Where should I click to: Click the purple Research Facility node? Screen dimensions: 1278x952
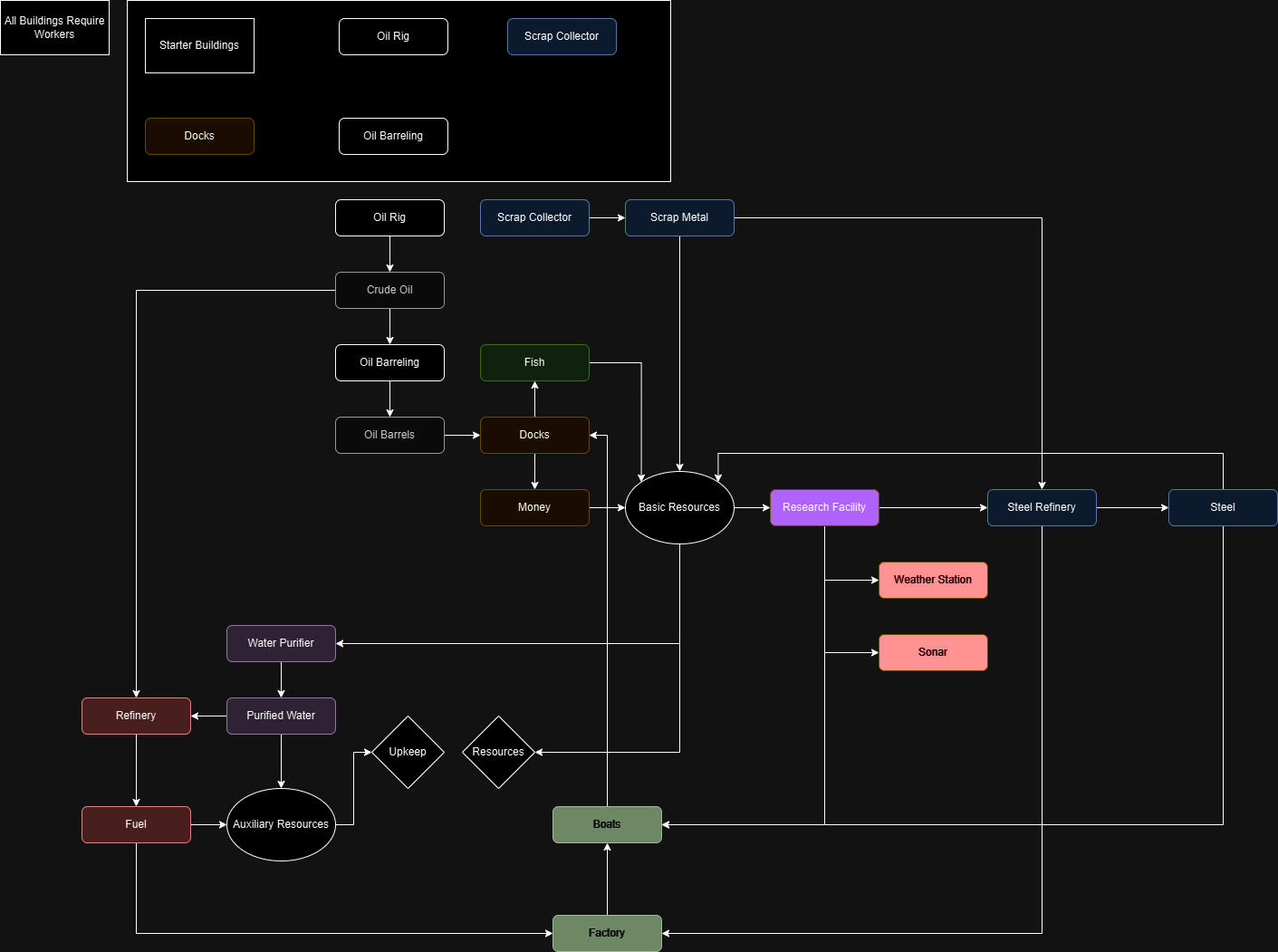pos(824,507)
